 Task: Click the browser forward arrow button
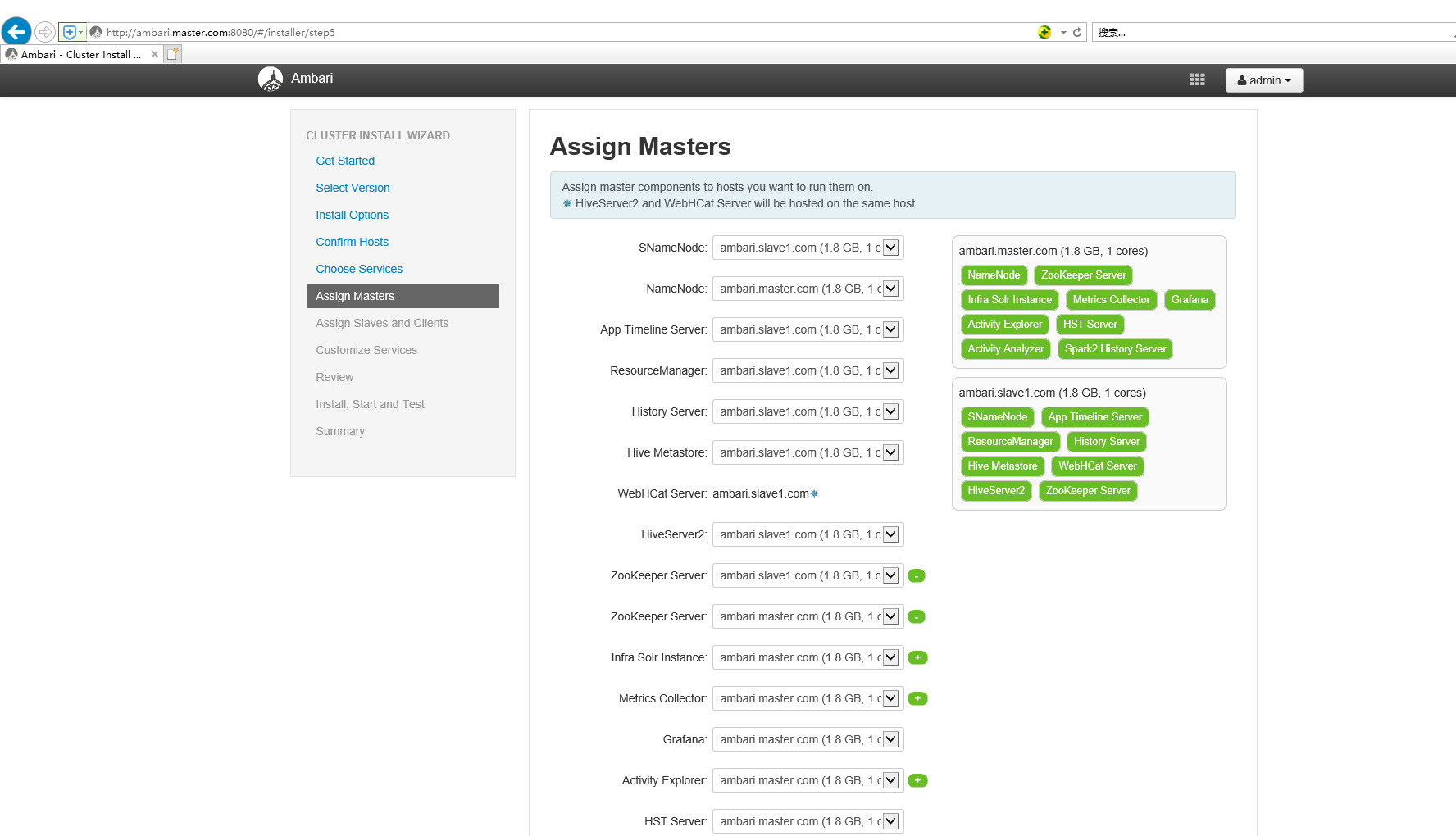tap(45, 32)
